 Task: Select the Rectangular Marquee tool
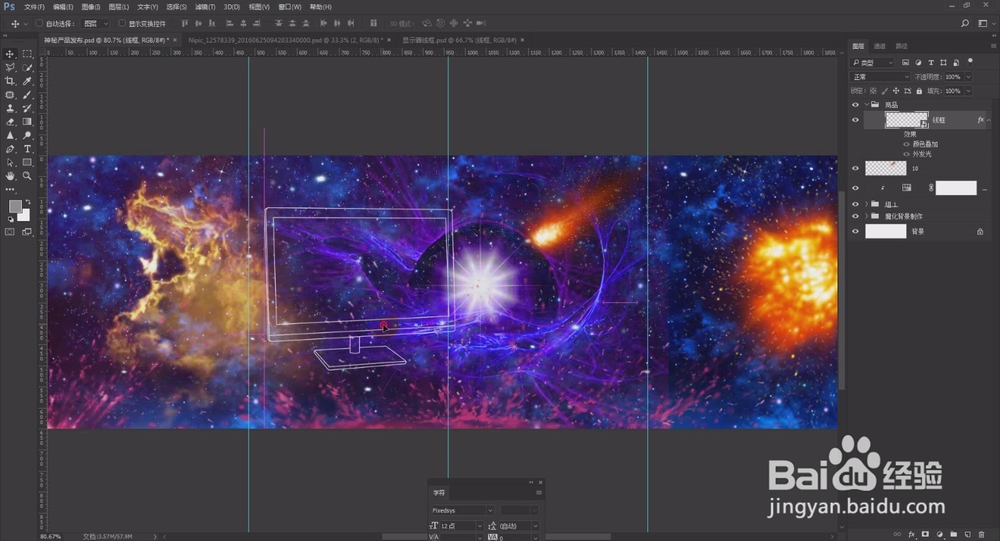point(27,54)
